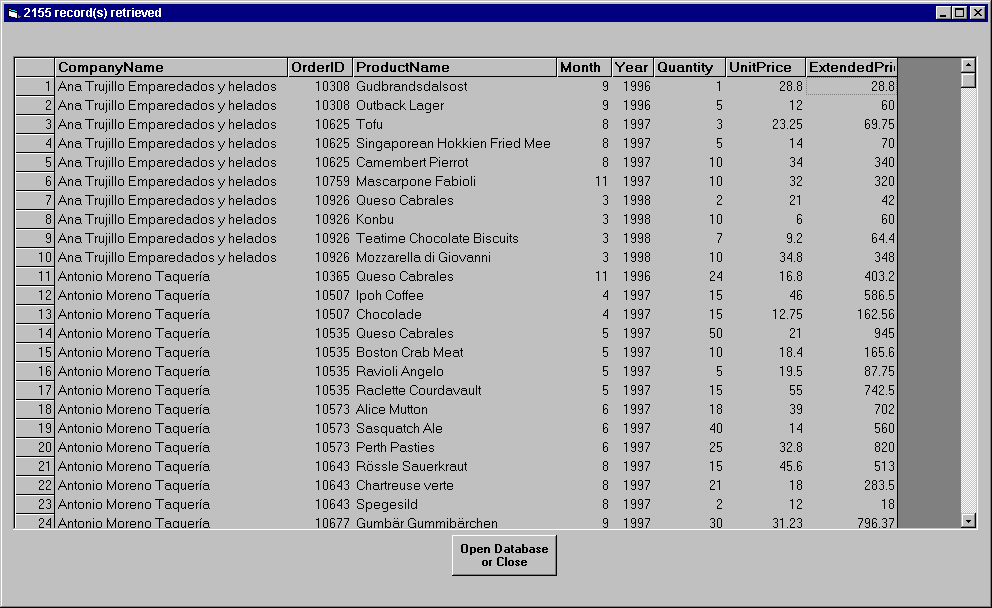This screenshot has height=608, width=992.
Task: Select the ExtendedPrice column header
Action: tap(852, 67)
